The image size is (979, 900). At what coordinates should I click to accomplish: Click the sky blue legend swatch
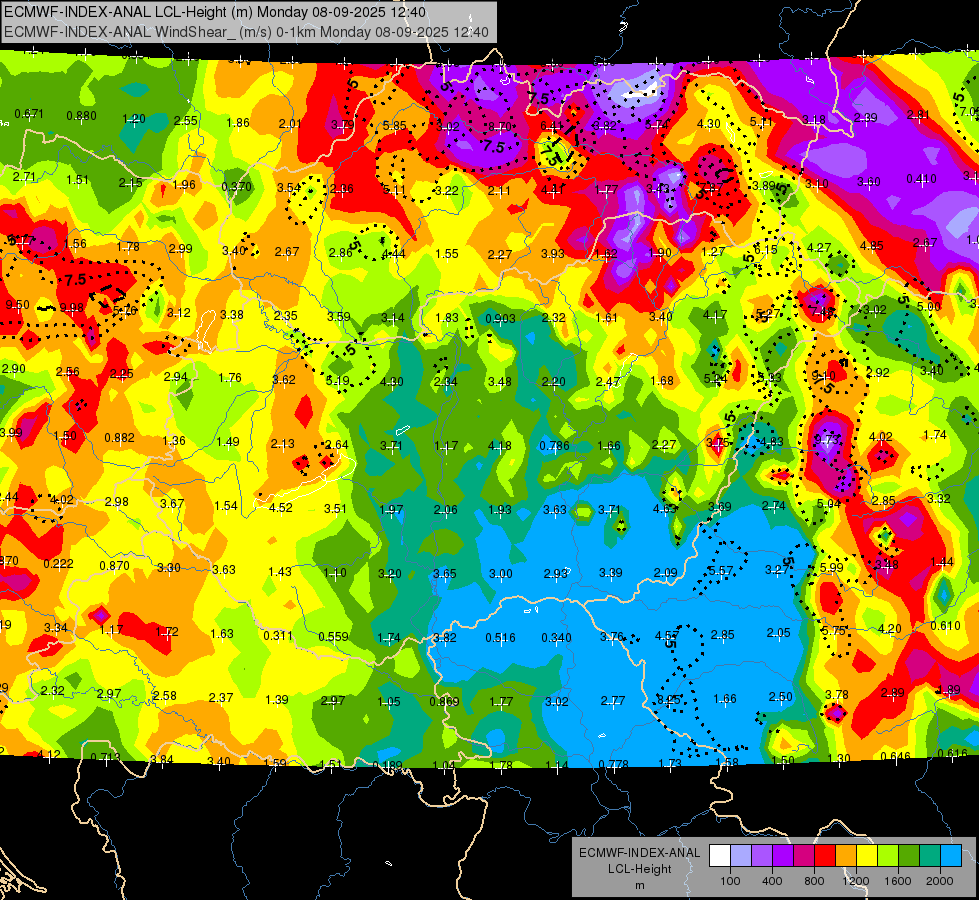click(x=951, y=856)
